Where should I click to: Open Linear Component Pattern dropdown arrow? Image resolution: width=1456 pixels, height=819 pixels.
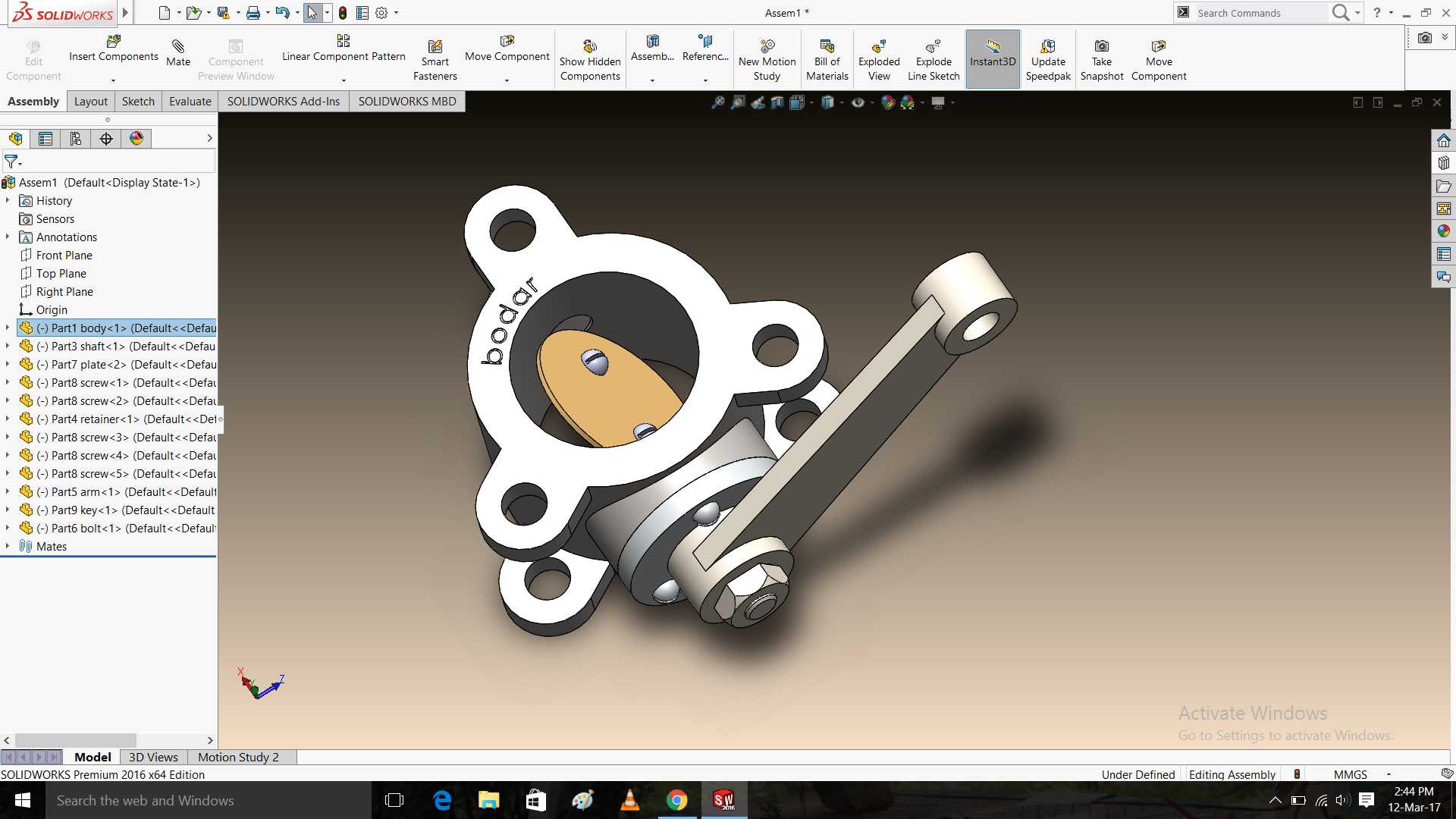click(344, 80)
